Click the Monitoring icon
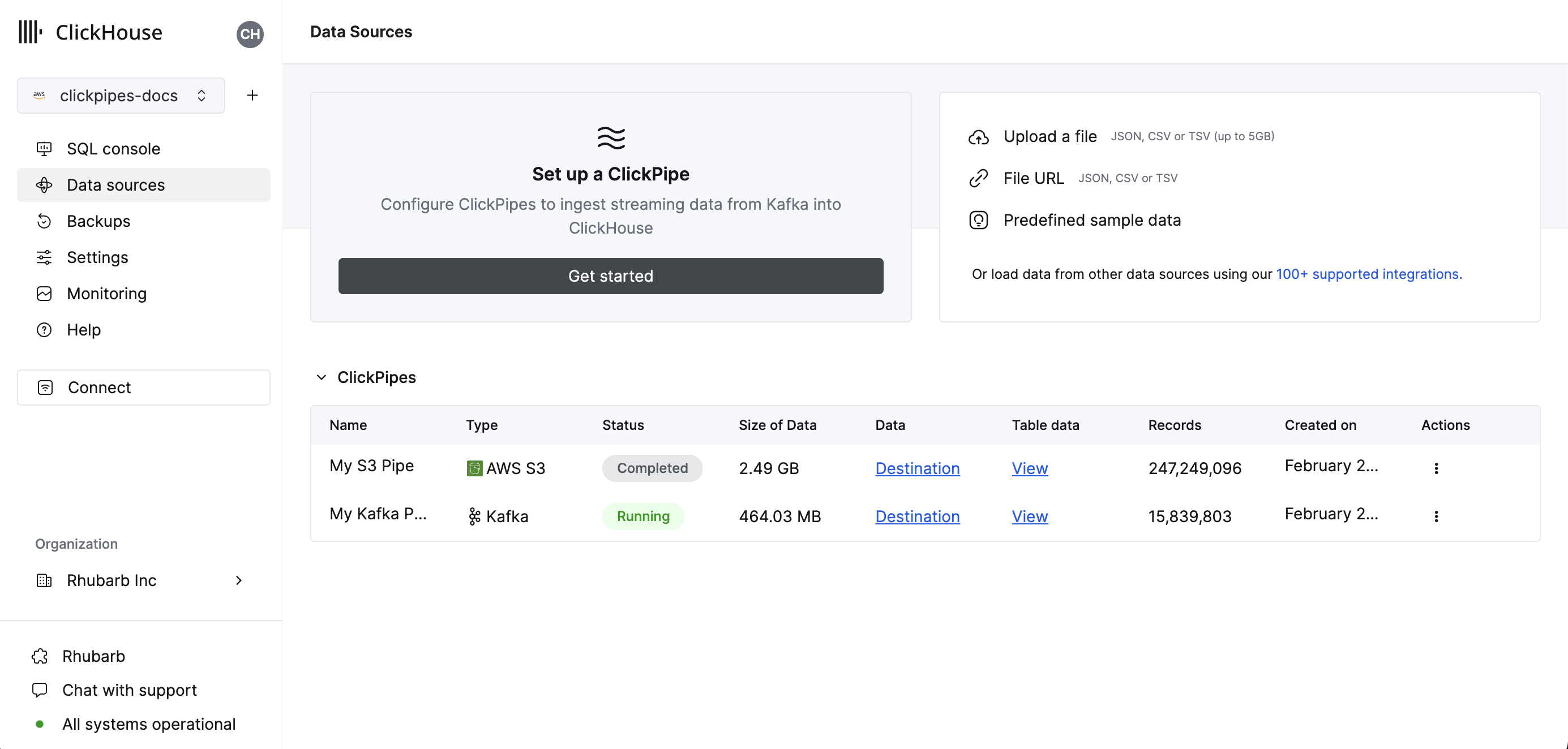Screen dimensions: 1568x749 (x=44, y=293)
